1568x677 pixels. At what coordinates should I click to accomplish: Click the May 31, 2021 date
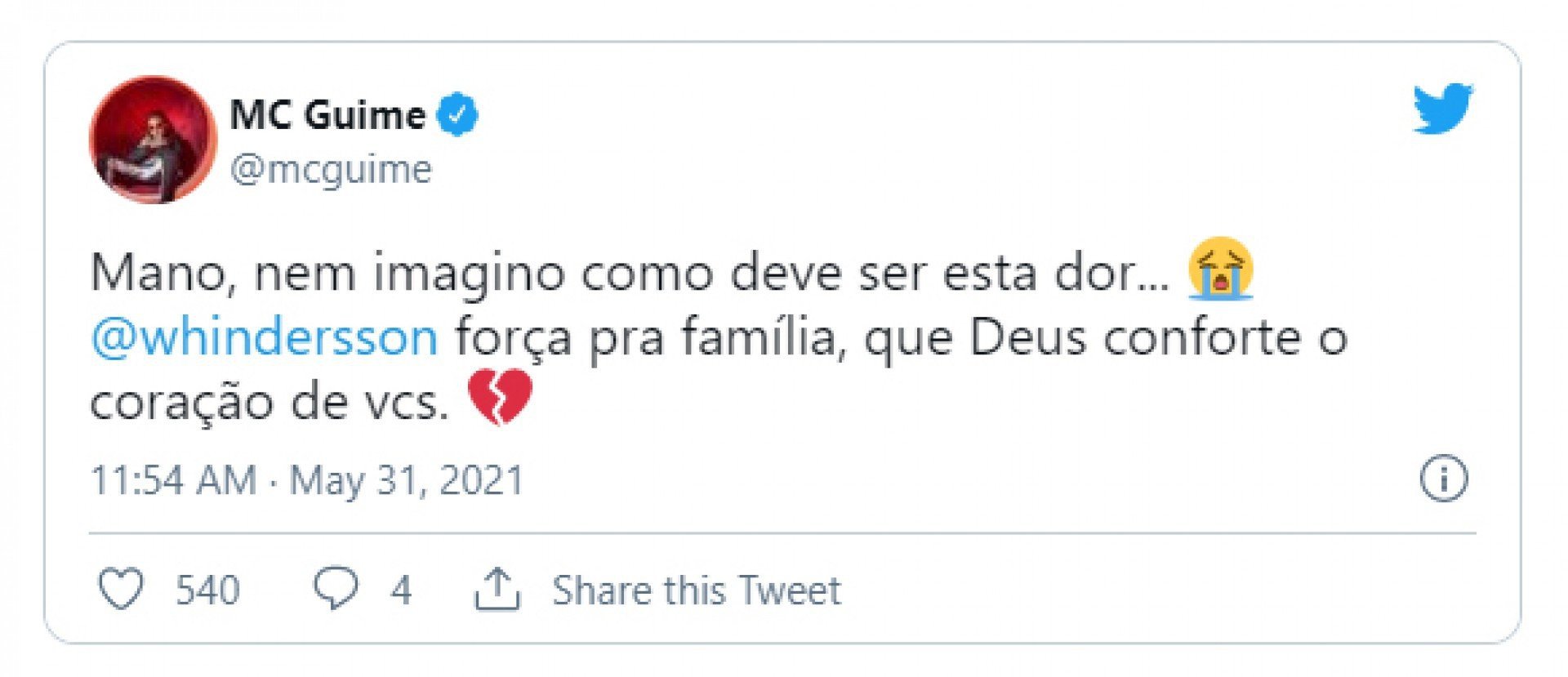tap(406, 480)
